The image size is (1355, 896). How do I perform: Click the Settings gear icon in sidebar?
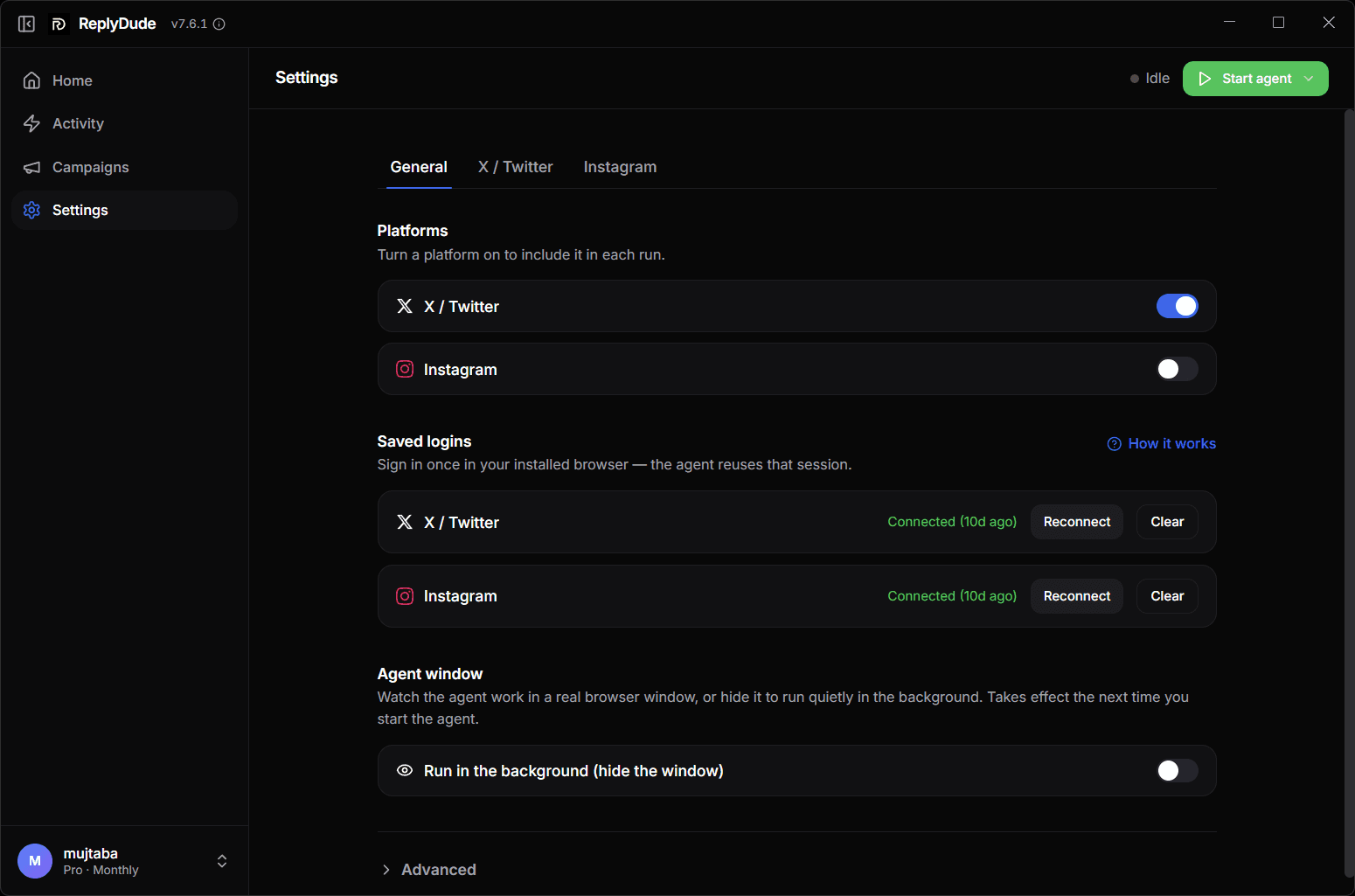tap(32, 210)
